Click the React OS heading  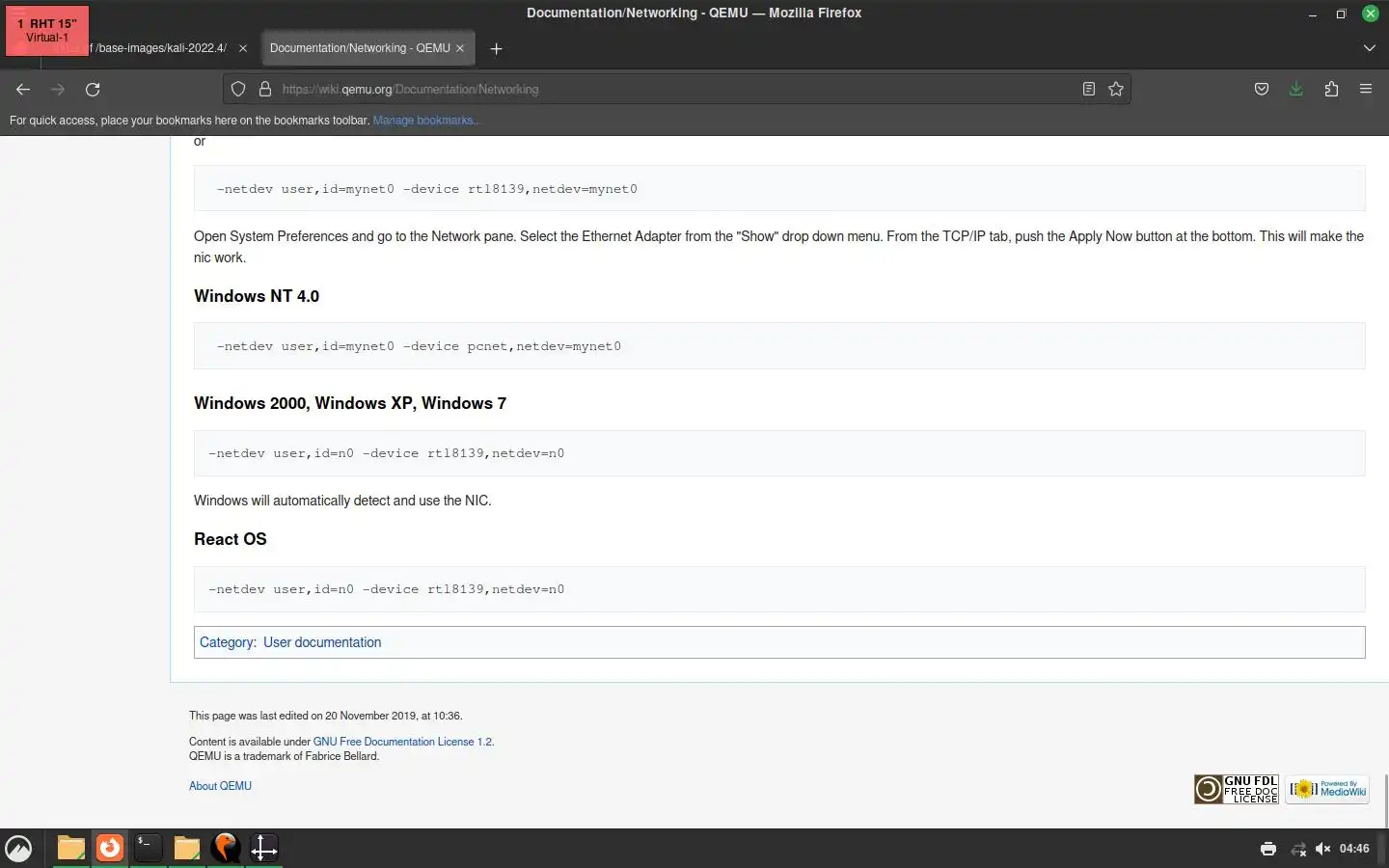pos(231,539)
